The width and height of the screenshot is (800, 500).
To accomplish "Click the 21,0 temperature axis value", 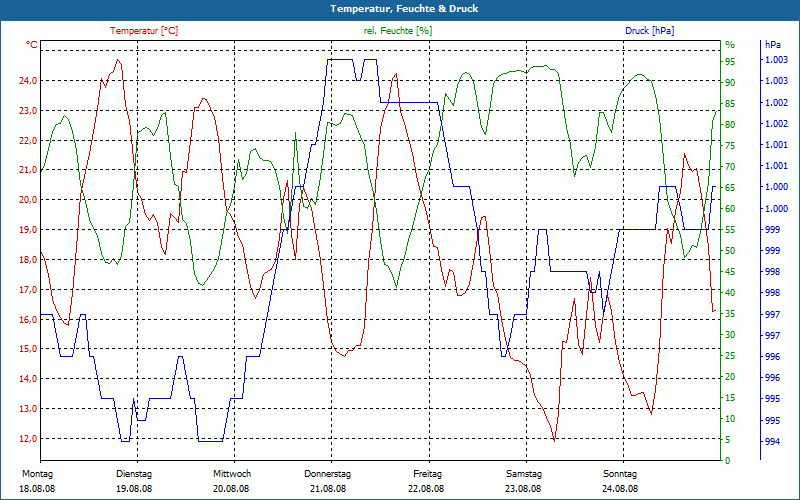I will click(28, 170).
